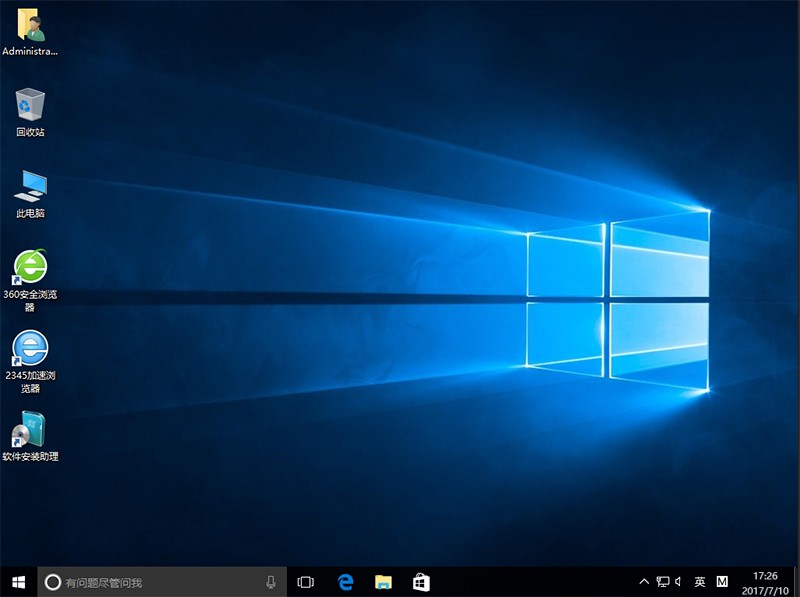
Task: Open the Windows Store taskbar icon
Action: (x=421, y=582)
